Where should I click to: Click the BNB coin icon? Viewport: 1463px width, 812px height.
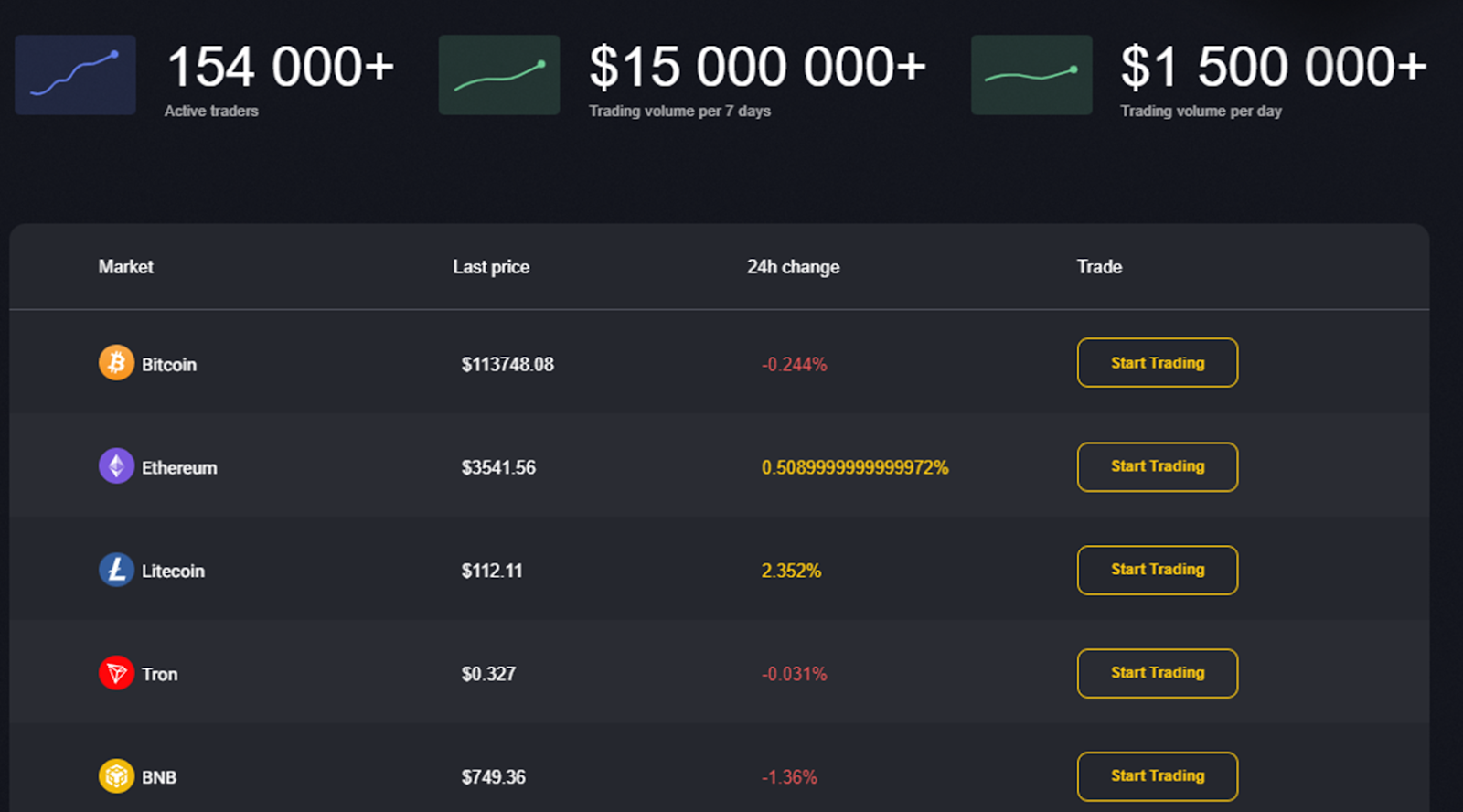116,776
